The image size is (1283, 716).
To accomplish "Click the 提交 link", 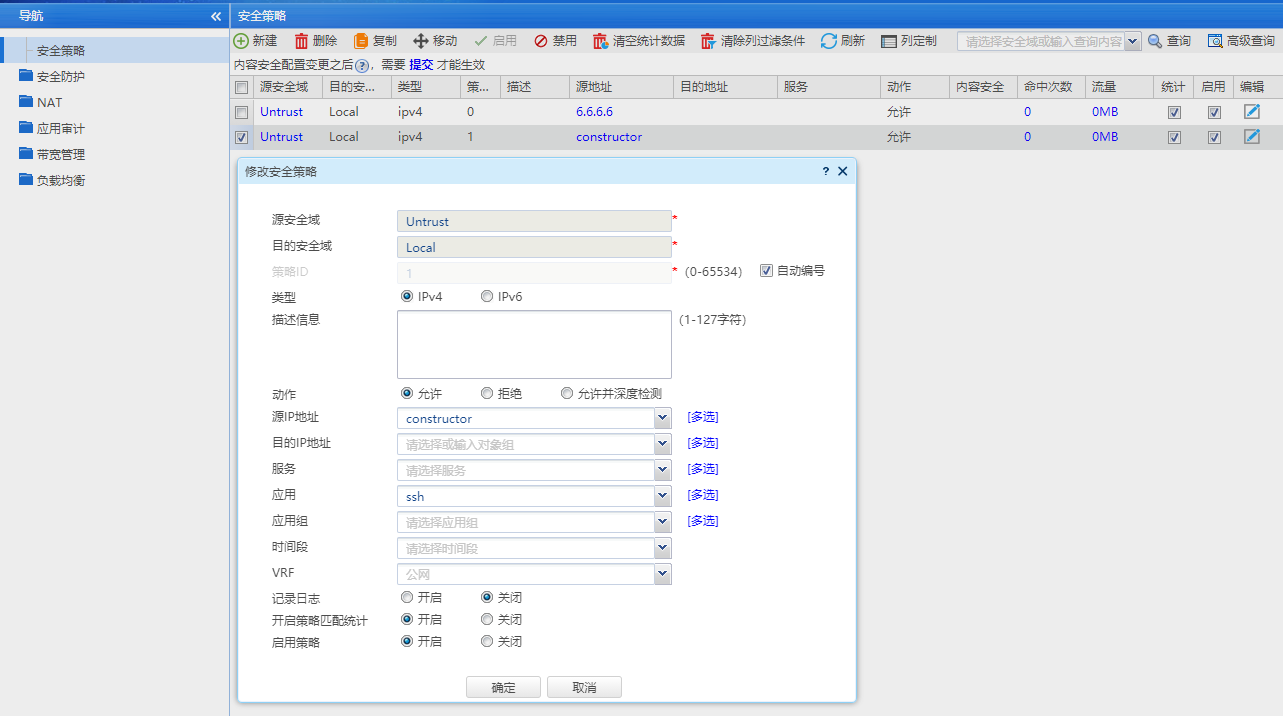I will click(421, 64).
